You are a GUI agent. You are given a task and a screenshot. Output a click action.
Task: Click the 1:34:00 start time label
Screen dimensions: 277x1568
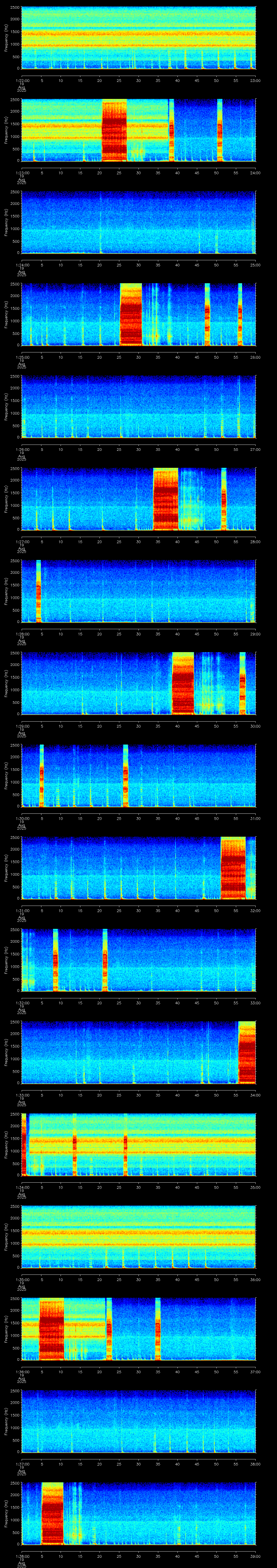[22, 1187]
